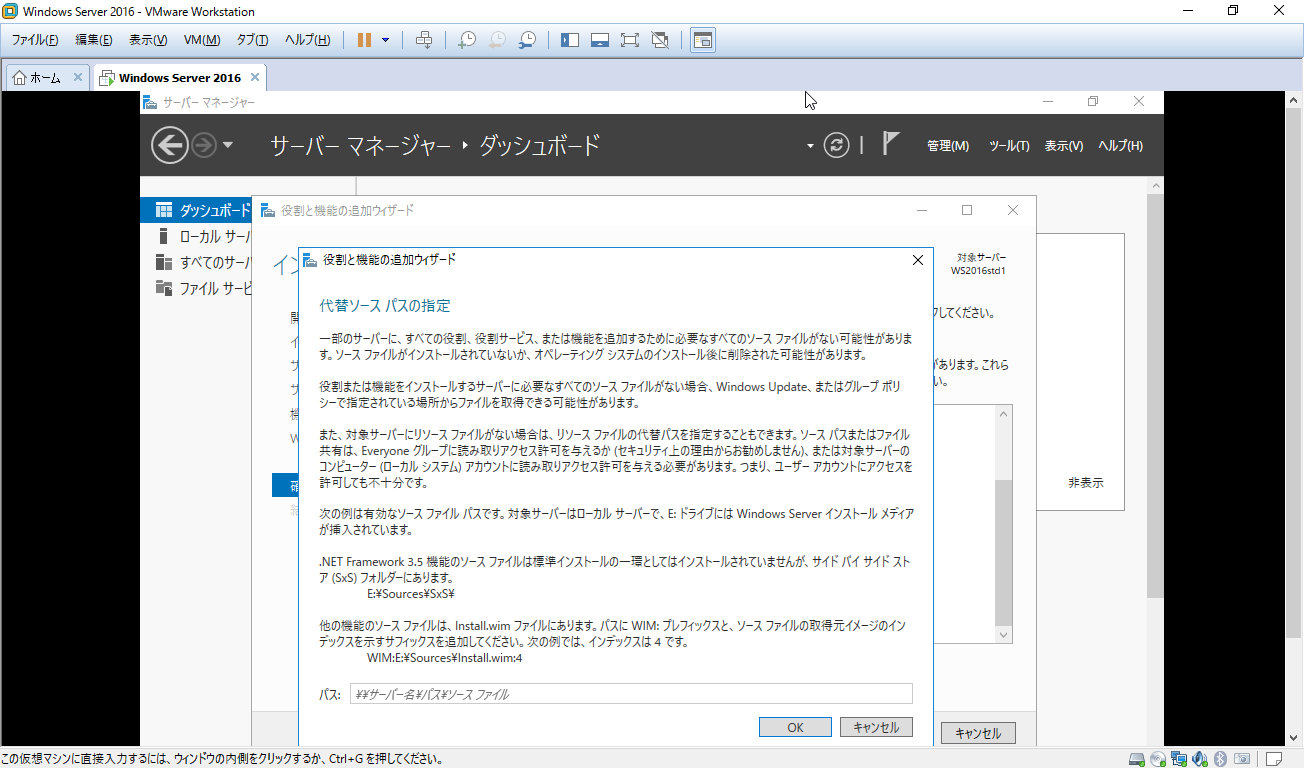Click Send Ctrl+Alt+Del toolbar icon
Screen dimensions: 1304x768
[424, 40]
